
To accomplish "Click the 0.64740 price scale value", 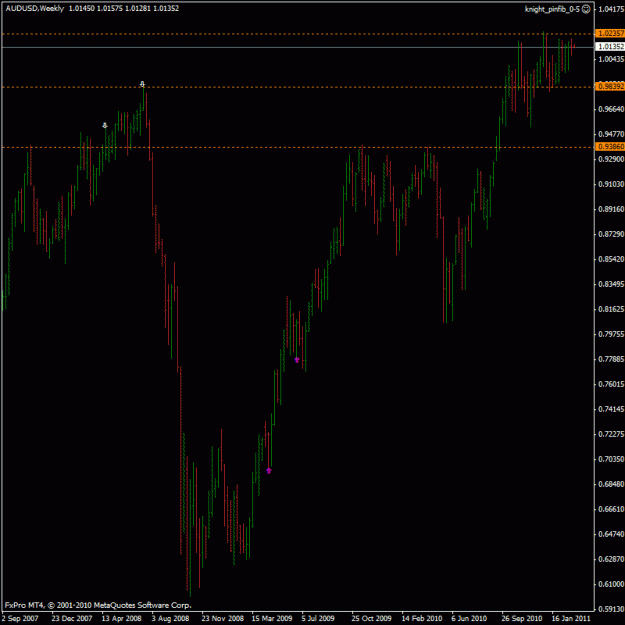I will 611,534.
